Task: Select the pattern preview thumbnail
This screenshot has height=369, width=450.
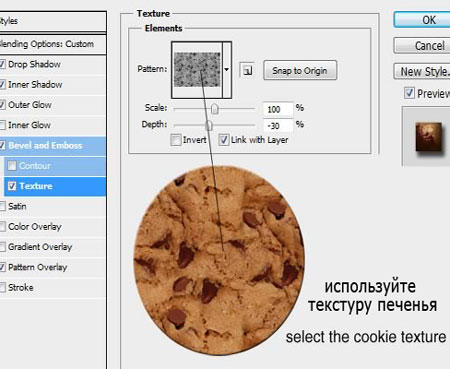Action: [x=197, y=70]
